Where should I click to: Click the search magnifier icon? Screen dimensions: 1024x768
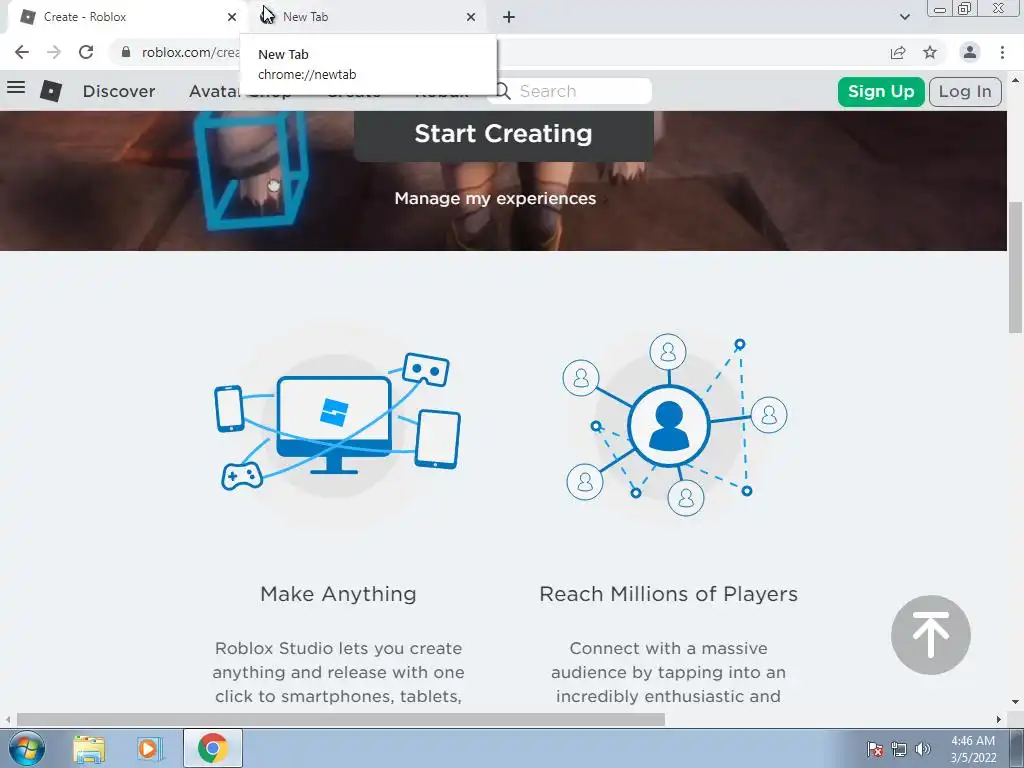pos(502,91)
